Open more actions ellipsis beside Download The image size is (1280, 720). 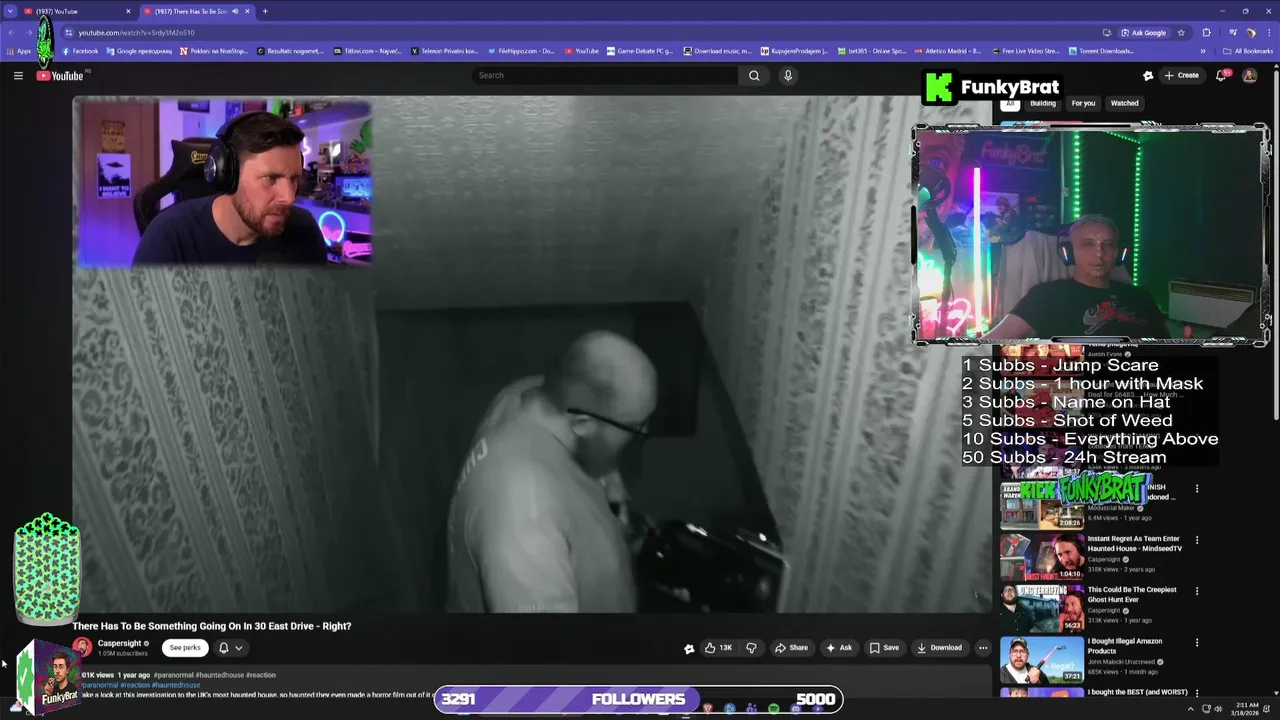983,648
